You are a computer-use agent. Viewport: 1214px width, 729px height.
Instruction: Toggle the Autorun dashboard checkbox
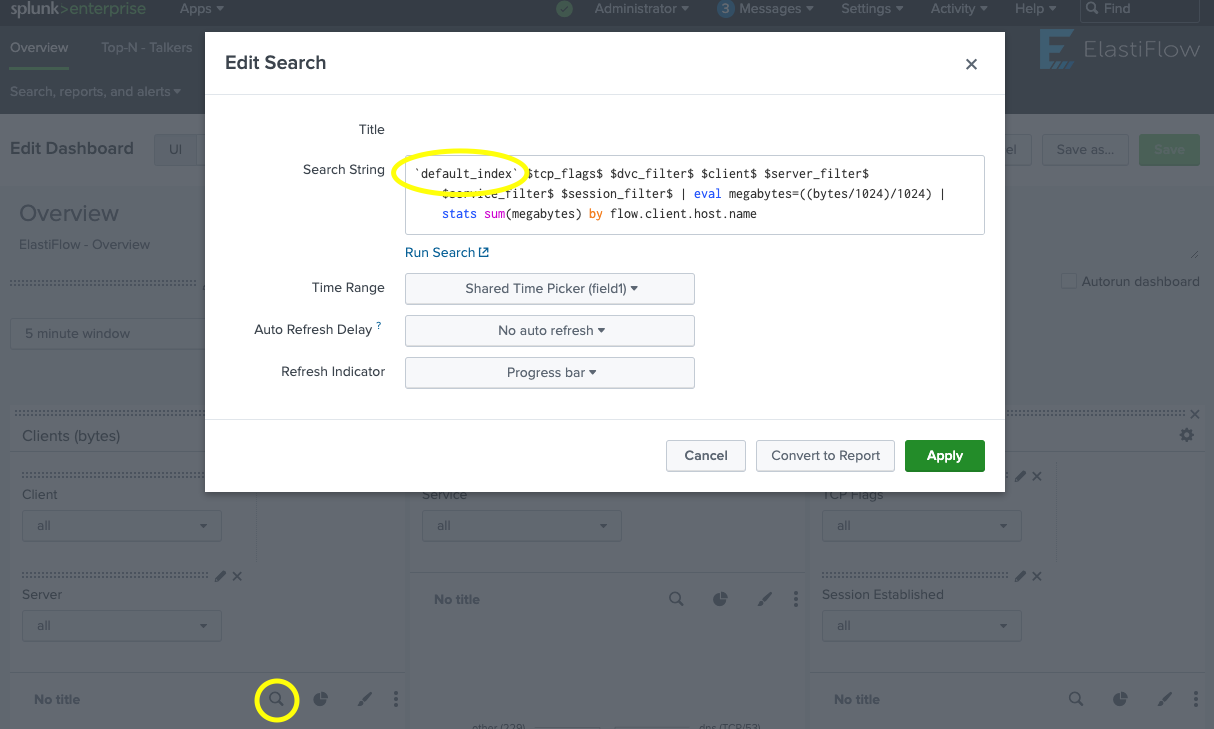click(1069, 282)
